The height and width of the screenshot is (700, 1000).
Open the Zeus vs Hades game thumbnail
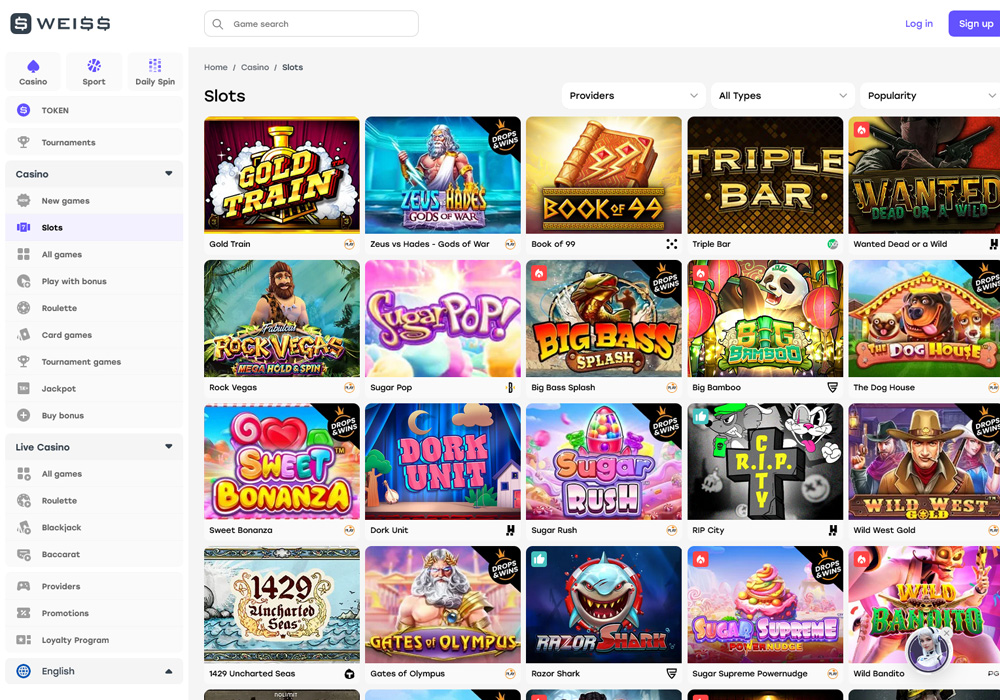pyautogui.click(x=443, y=175)
